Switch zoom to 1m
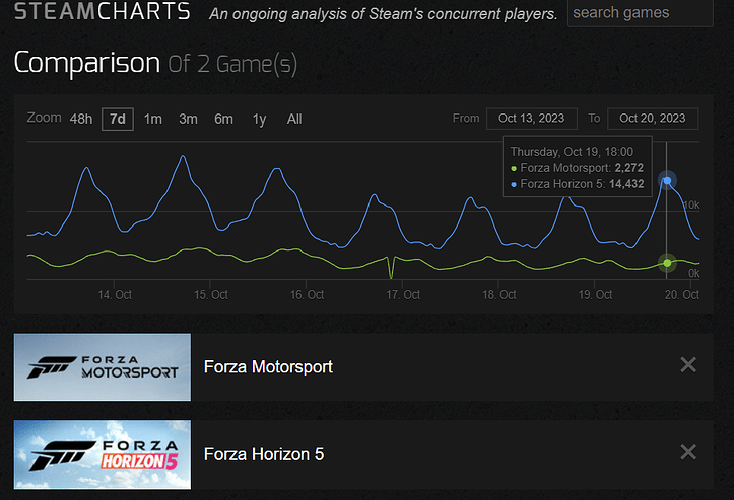The width and height of the screenshot is (734, 500). (153, 119)
